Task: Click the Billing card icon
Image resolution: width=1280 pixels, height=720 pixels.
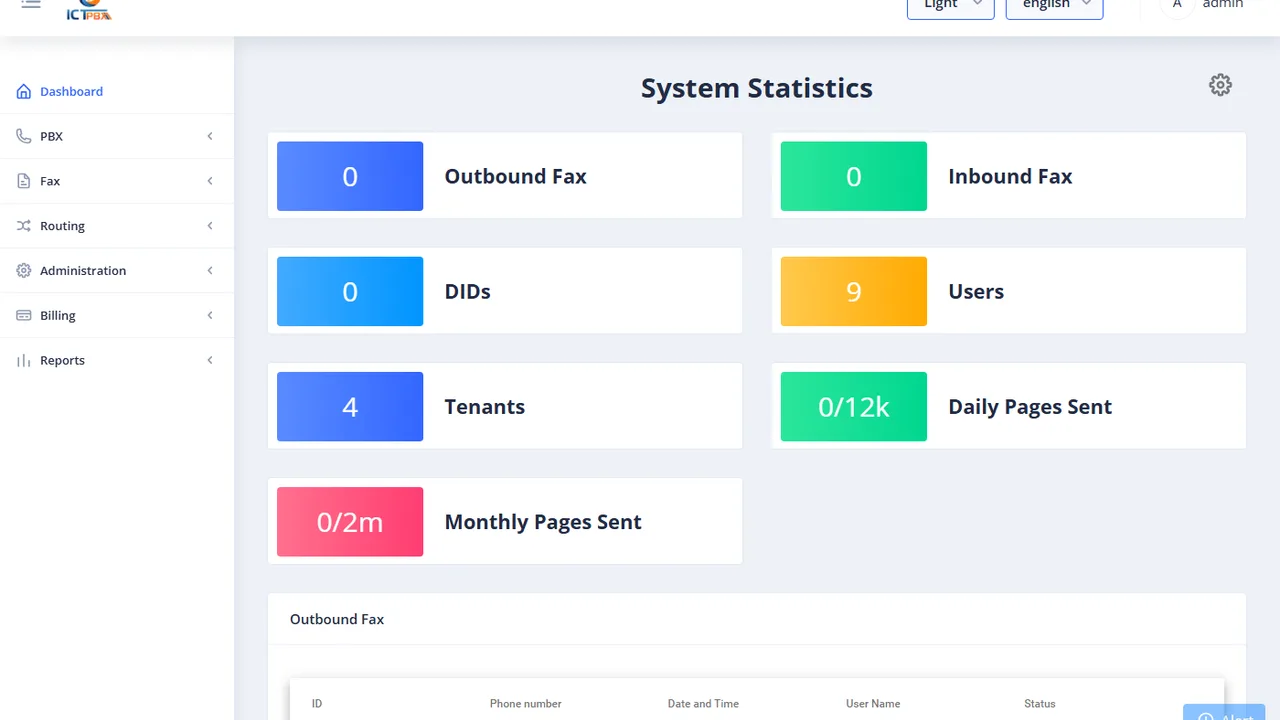Action: (x=24, y=316)
